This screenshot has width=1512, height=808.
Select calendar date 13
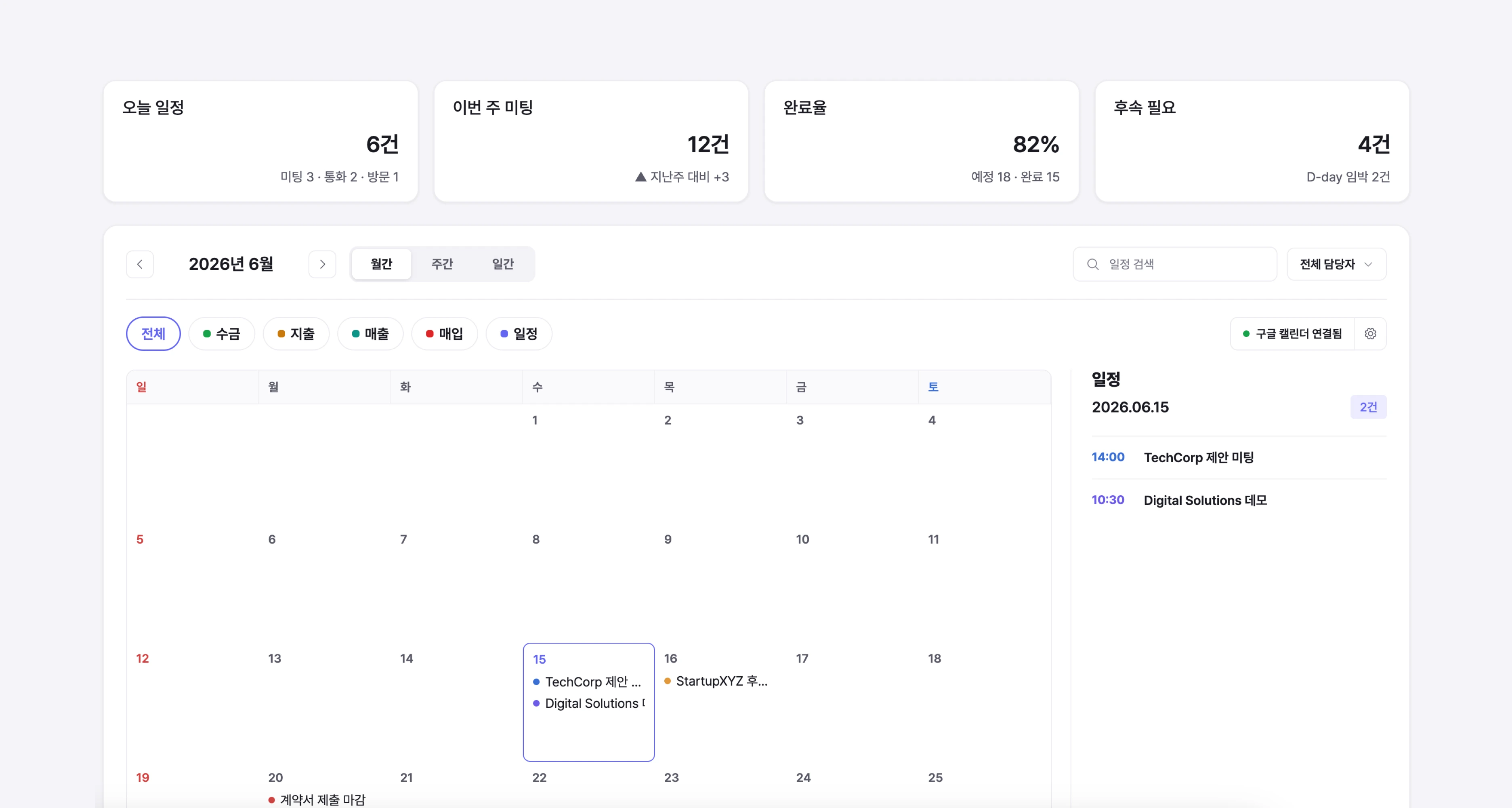point(275,659)
